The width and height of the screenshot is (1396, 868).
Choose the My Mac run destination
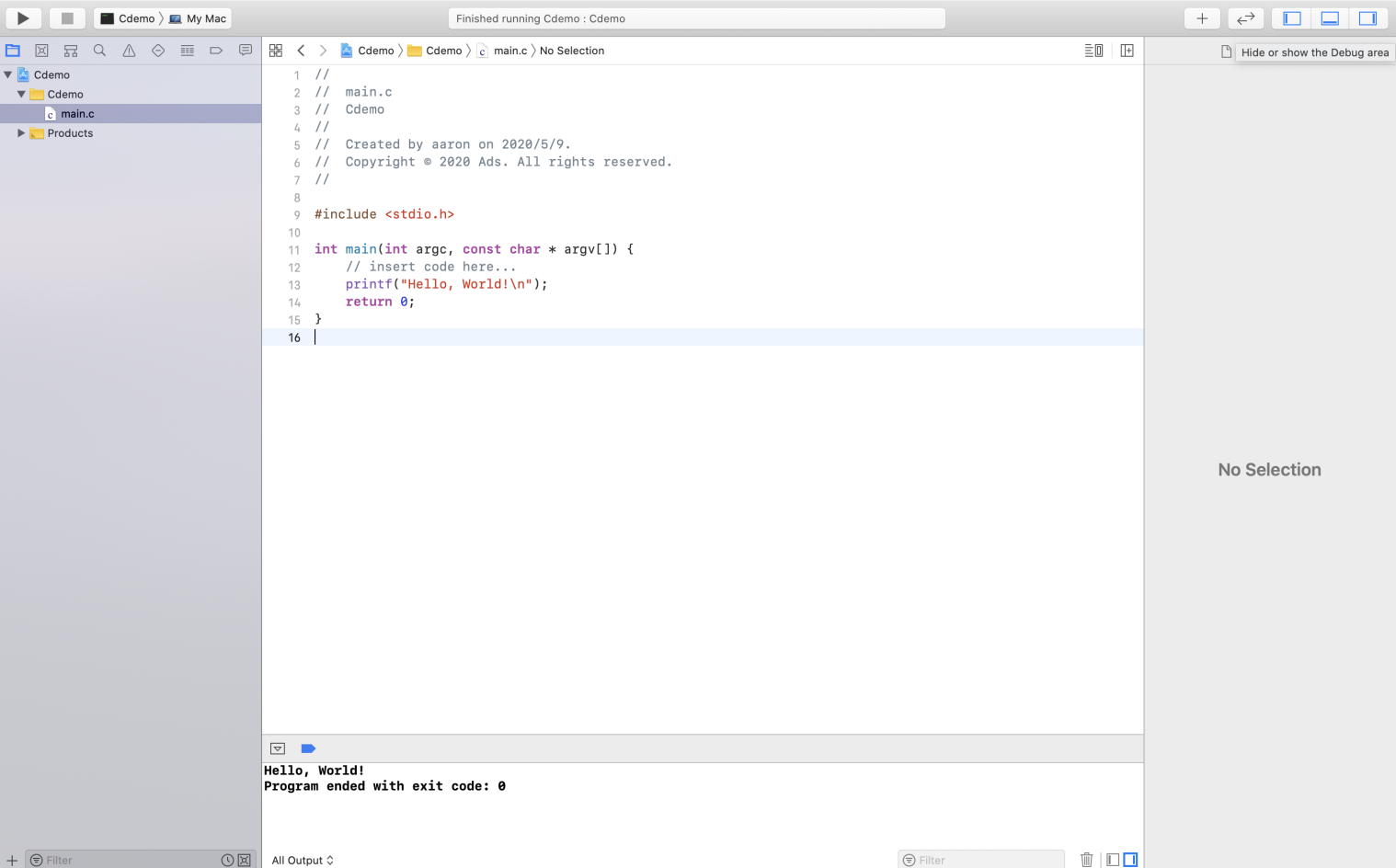click(198, 18)
